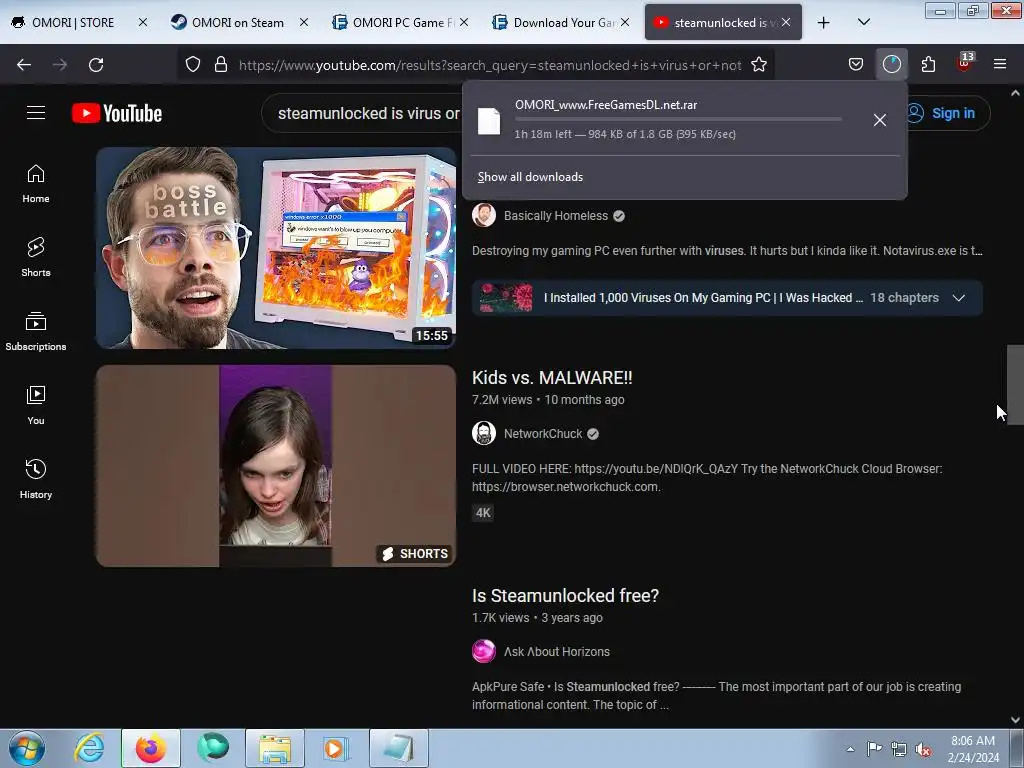Screen dimensions: 1024x768
Task: Show hidden system tray icons
Action: pos(850,749)
